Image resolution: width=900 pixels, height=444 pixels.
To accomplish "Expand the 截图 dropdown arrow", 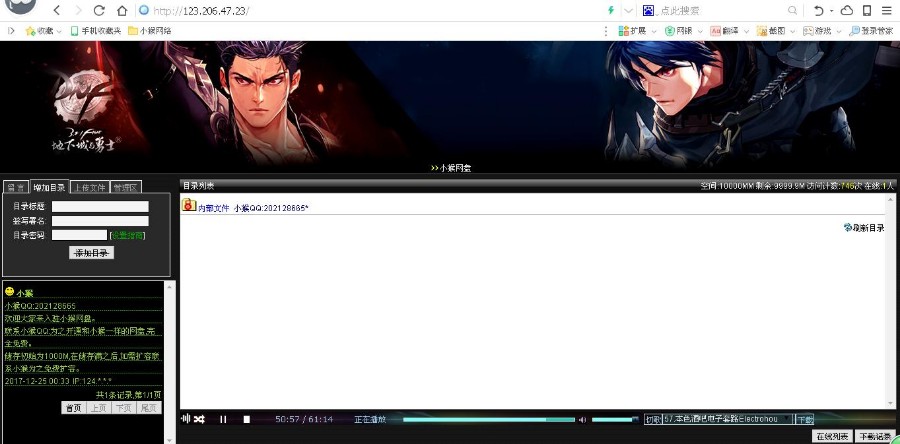I will click(792, 31).
